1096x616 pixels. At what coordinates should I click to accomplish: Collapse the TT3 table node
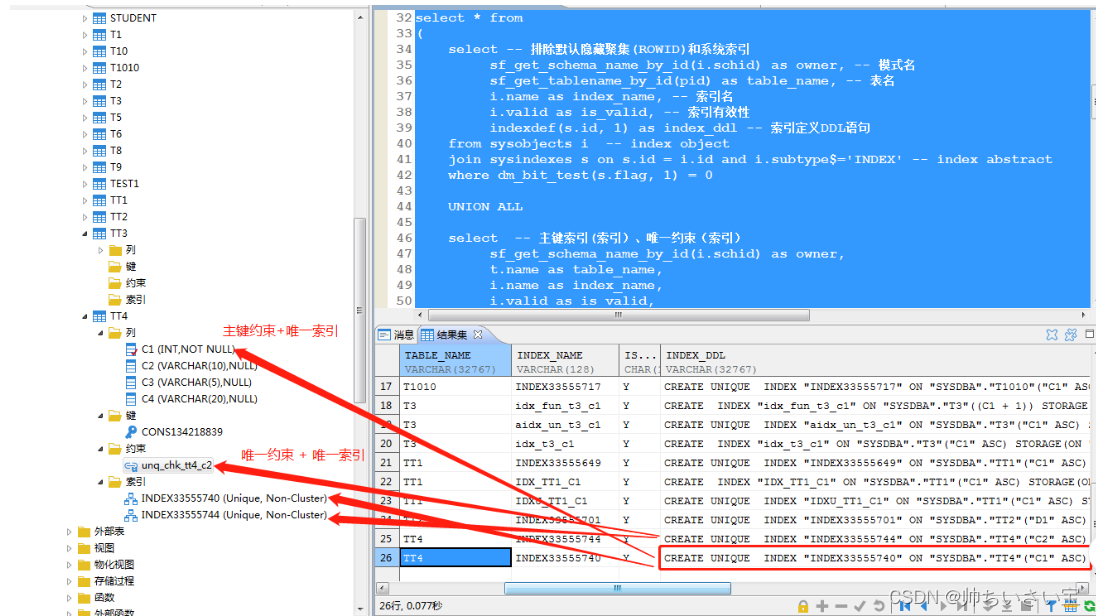point(85,234)
